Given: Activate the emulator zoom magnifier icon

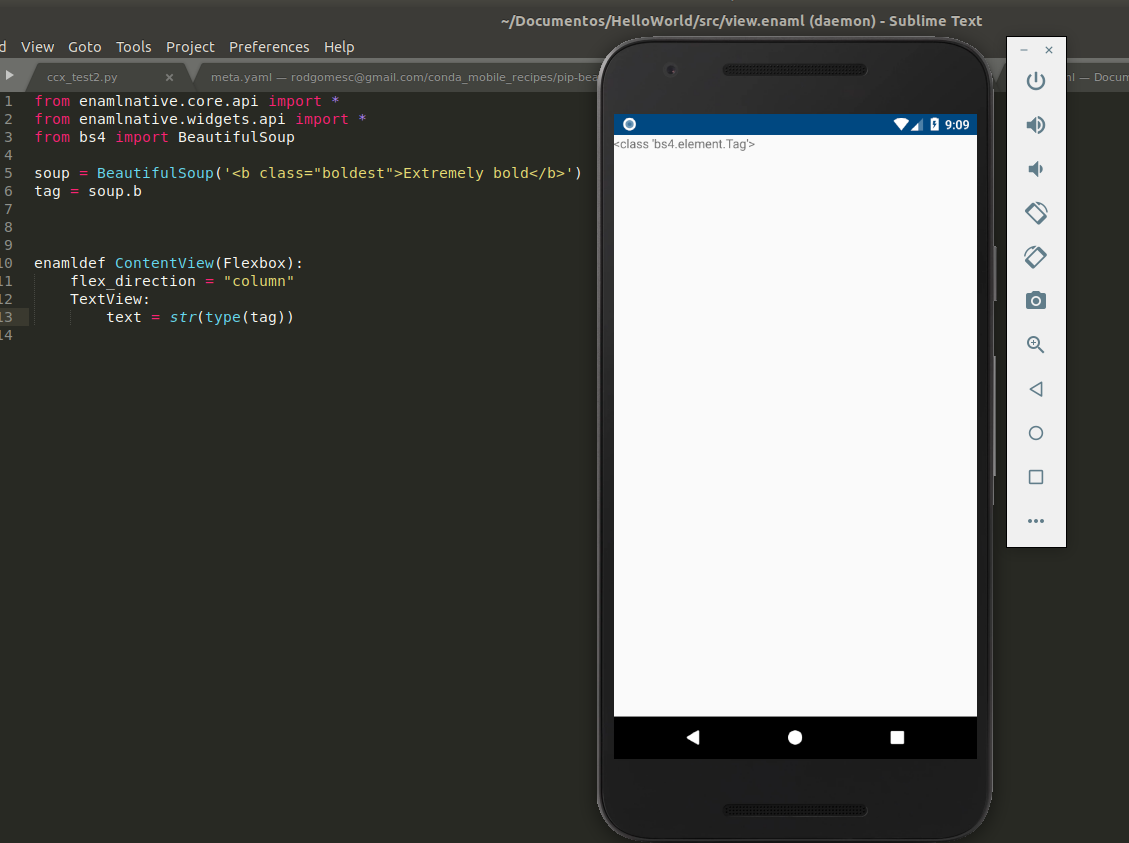Looking at the screenshot, I should tap(1035, 345).
